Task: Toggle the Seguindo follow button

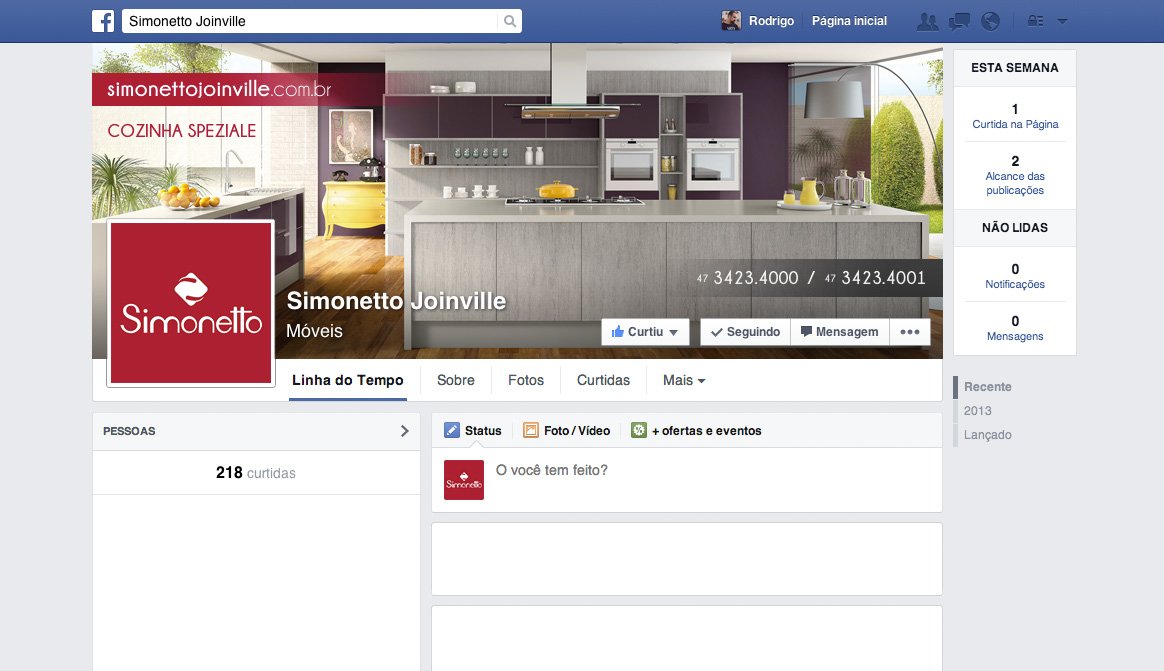Action: (745, 332)
